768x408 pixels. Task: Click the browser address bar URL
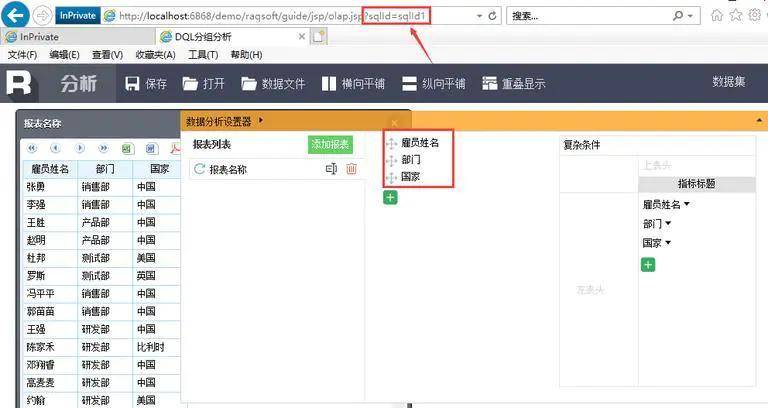click(274, 16)
